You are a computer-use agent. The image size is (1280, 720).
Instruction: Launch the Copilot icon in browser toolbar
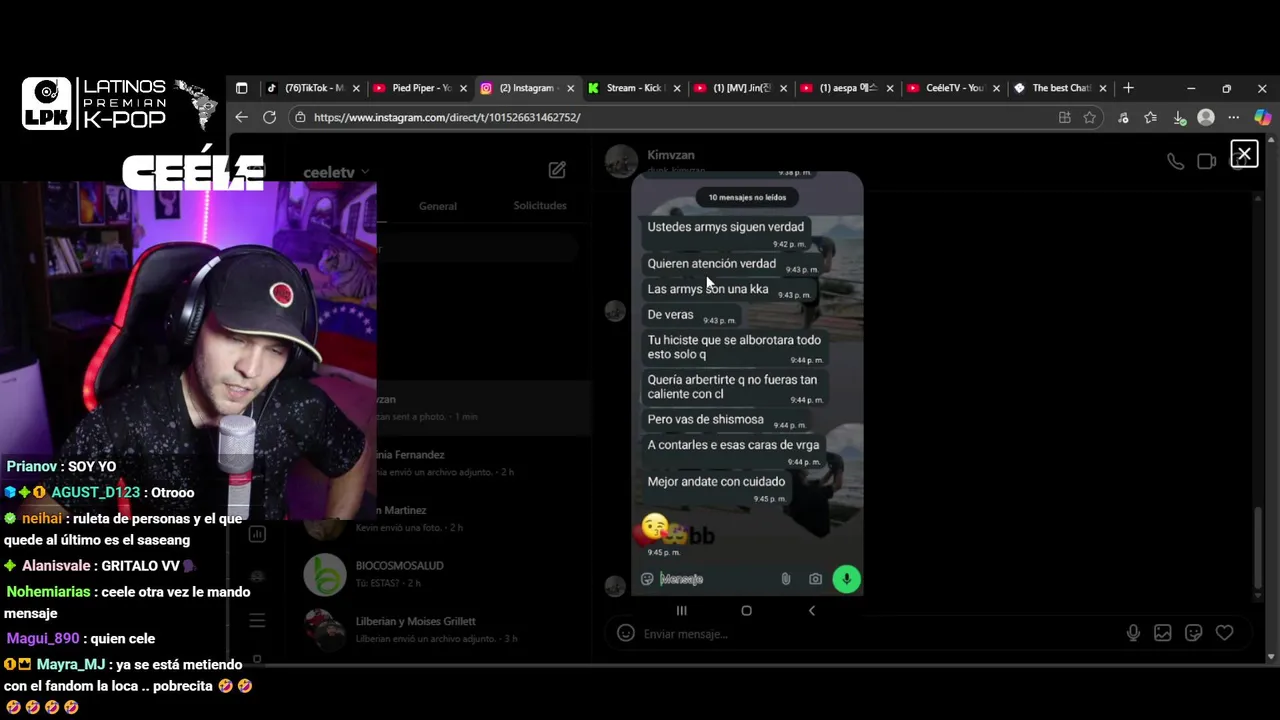(x=1262, y=117)
